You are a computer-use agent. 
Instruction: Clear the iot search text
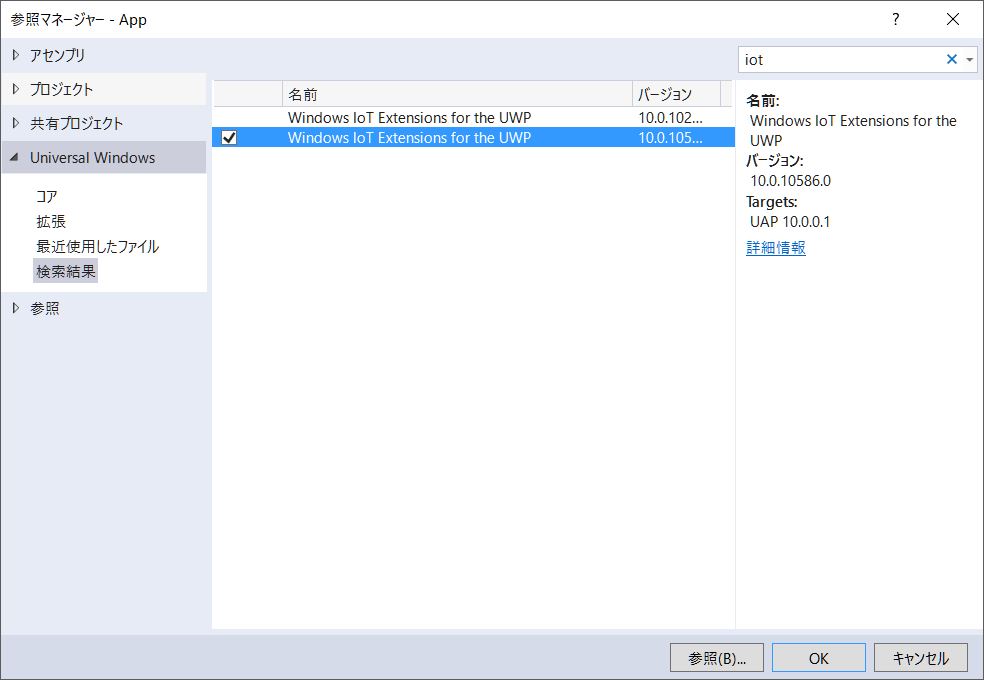[951, 59]
